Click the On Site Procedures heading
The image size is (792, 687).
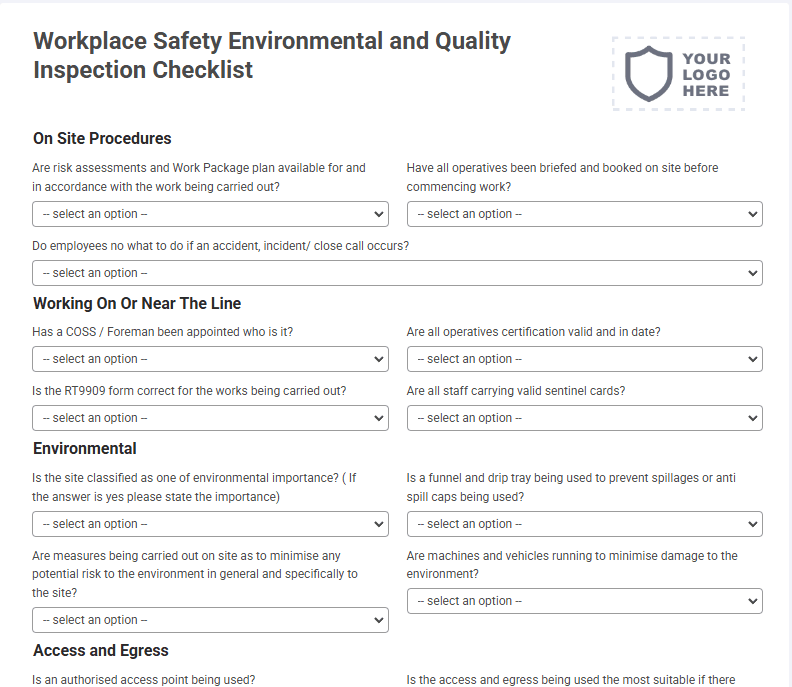coord(102,138)
